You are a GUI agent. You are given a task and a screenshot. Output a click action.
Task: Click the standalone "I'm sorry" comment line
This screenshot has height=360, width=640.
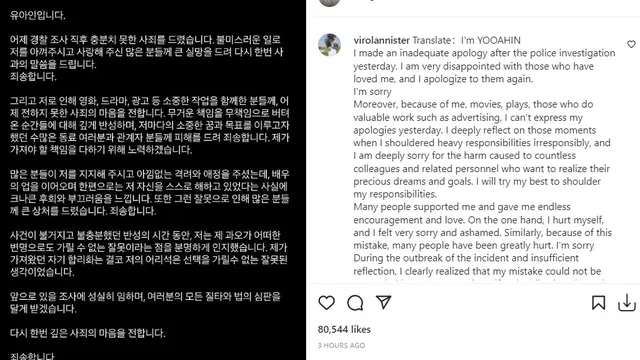(372, 91)
